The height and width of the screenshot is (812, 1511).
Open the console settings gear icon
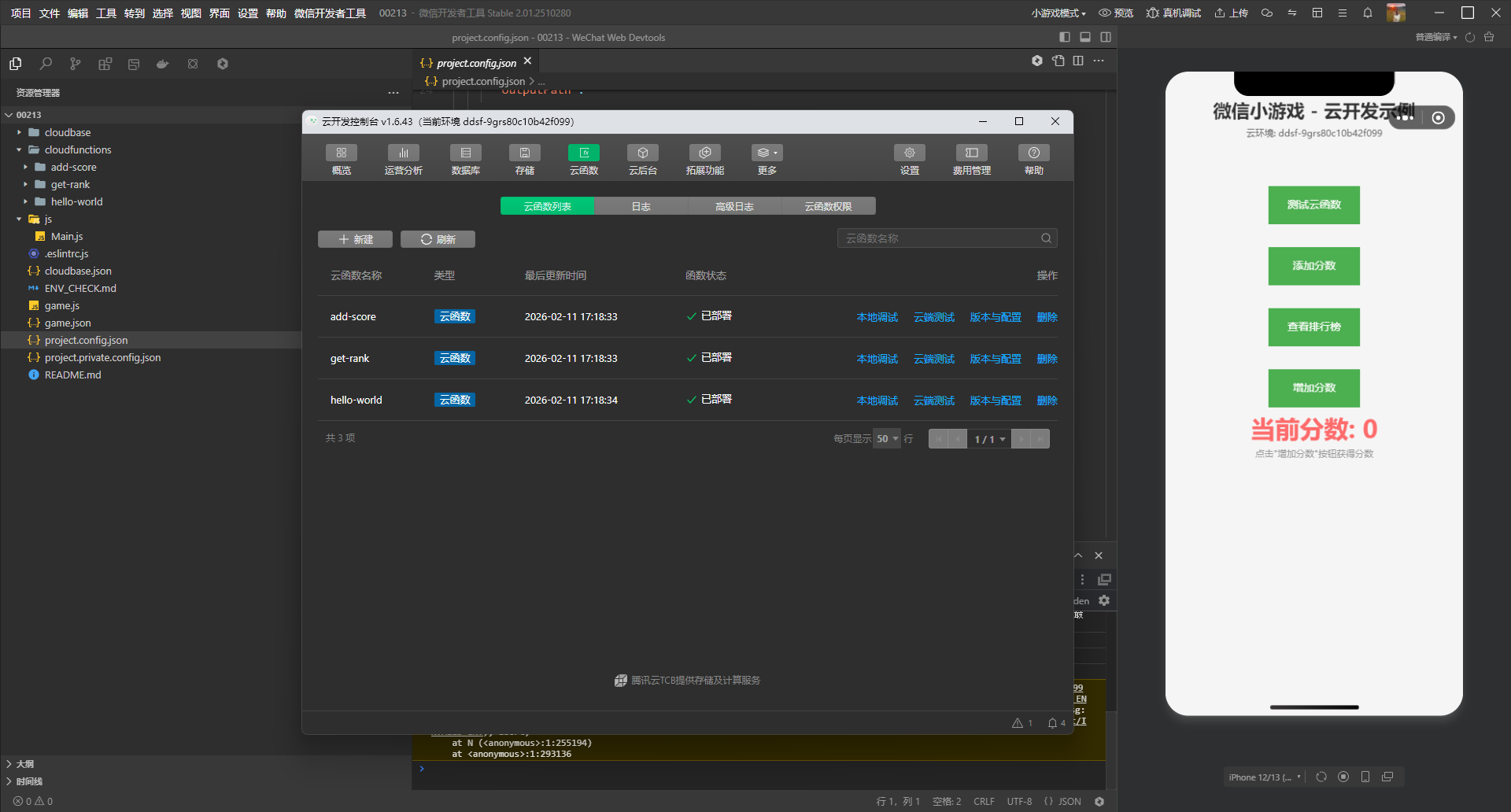1104,600
